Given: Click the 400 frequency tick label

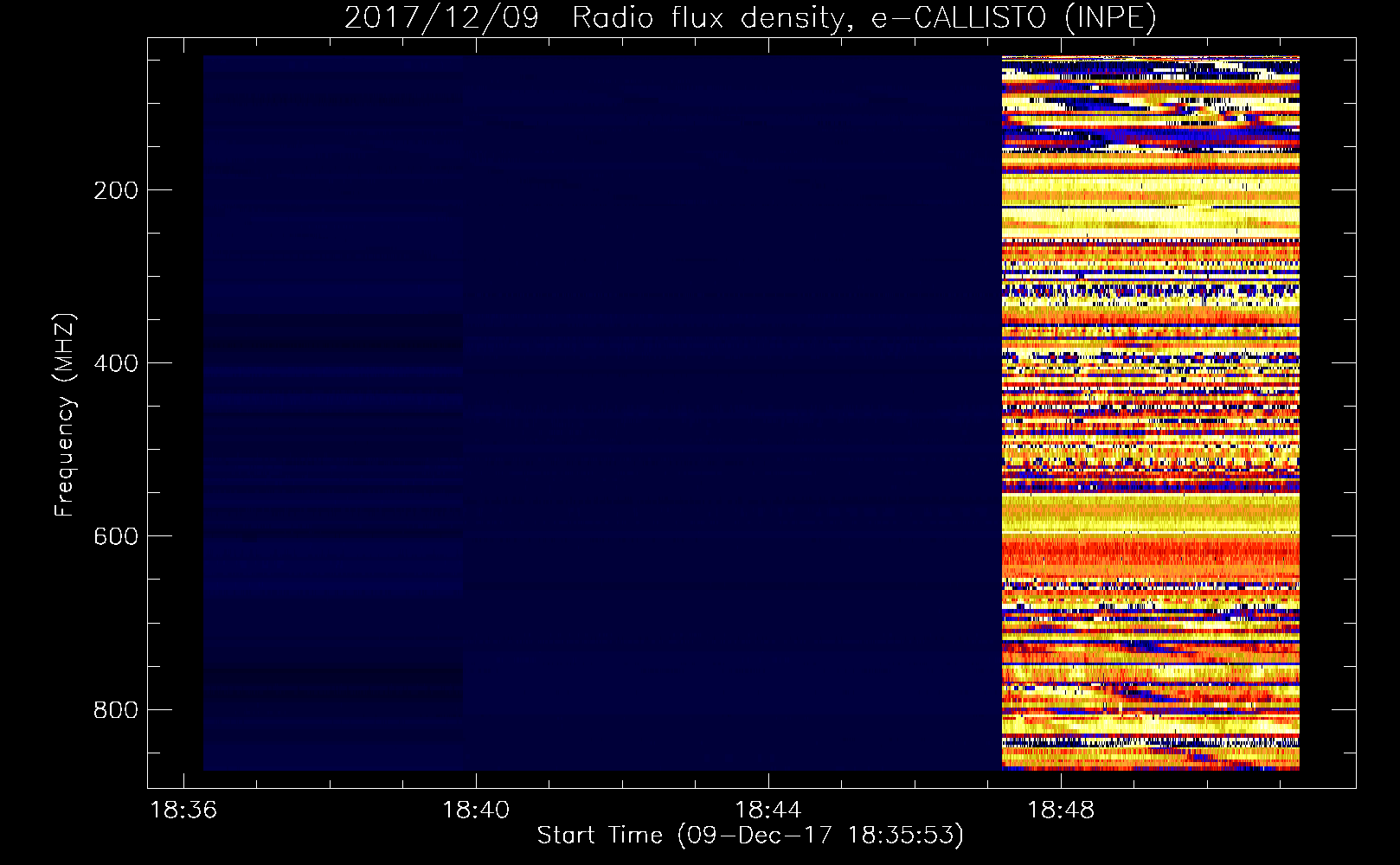Looking at the screenshot, I should (115, 363).
